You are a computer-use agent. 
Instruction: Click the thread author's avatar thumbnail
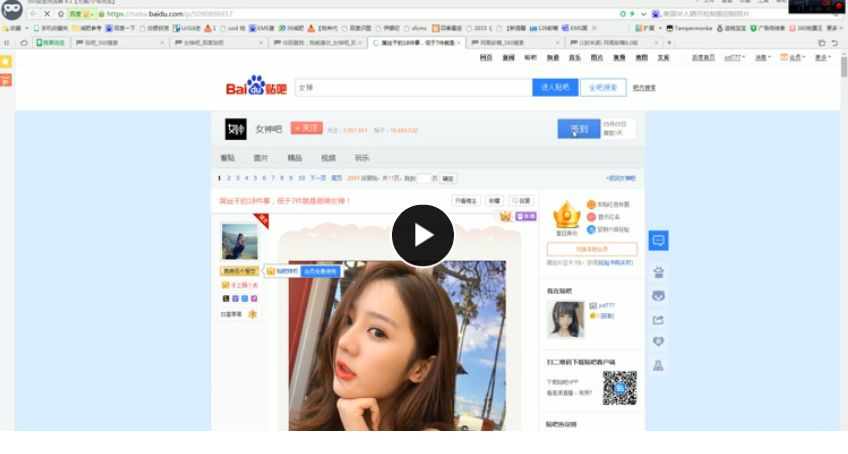(240, 241)
